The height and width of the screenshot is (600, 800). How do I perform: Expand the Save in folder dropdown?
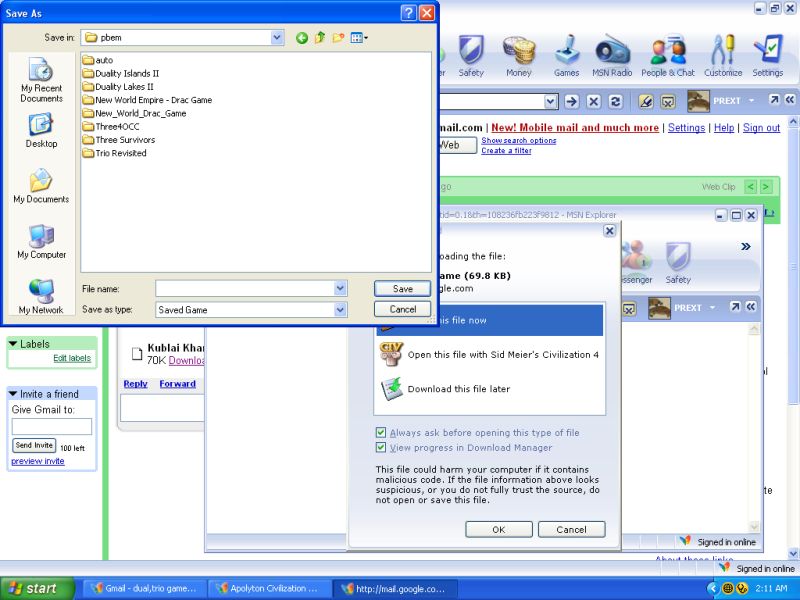277,38
